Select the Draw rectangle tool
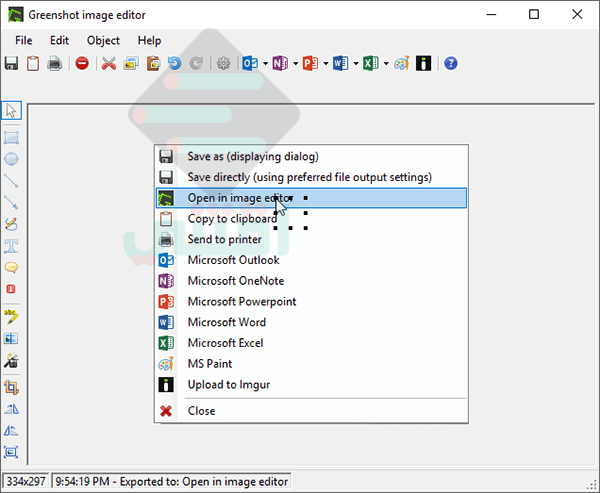600x493 pixels. [11, 138]
